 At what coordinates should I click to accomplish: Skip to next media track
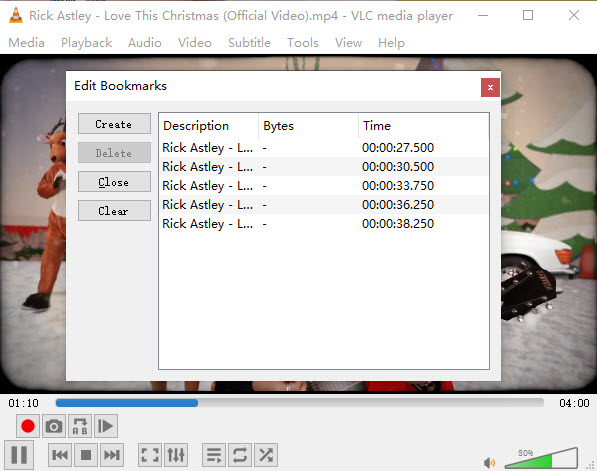tap(112, 455)
